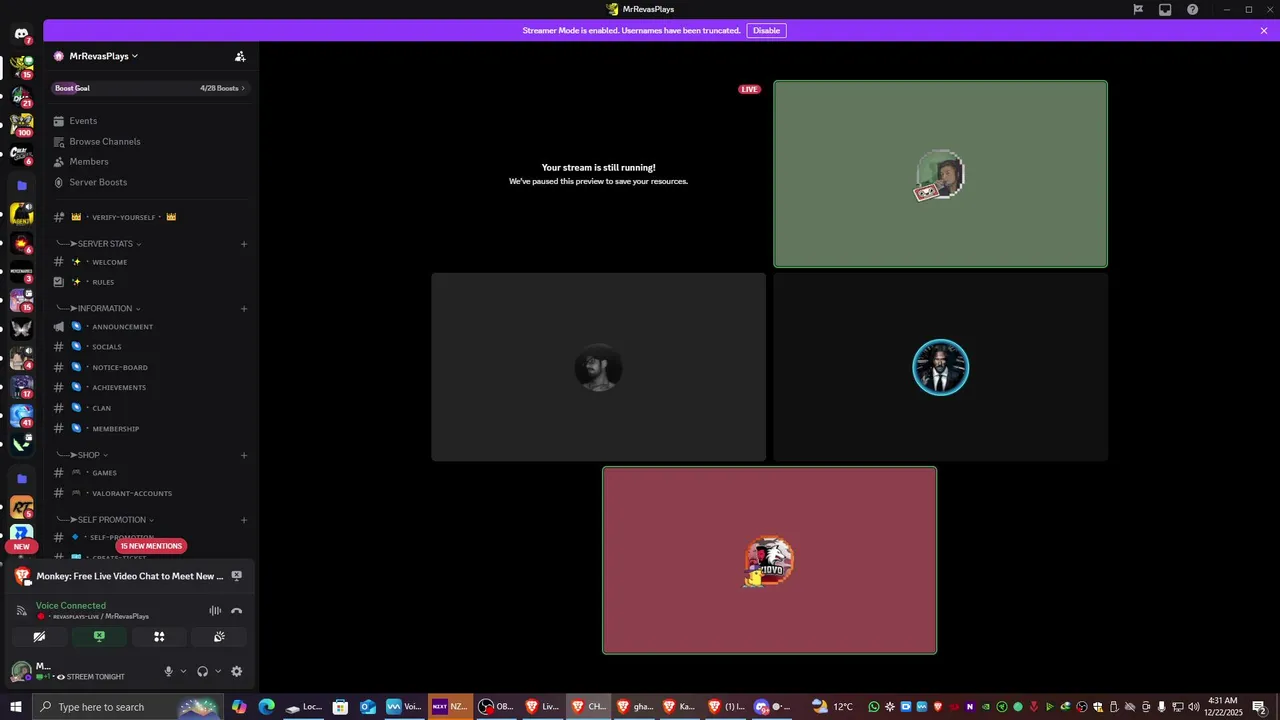Open the server with 100 badge
1280x720 pixels.
point(21,126)
